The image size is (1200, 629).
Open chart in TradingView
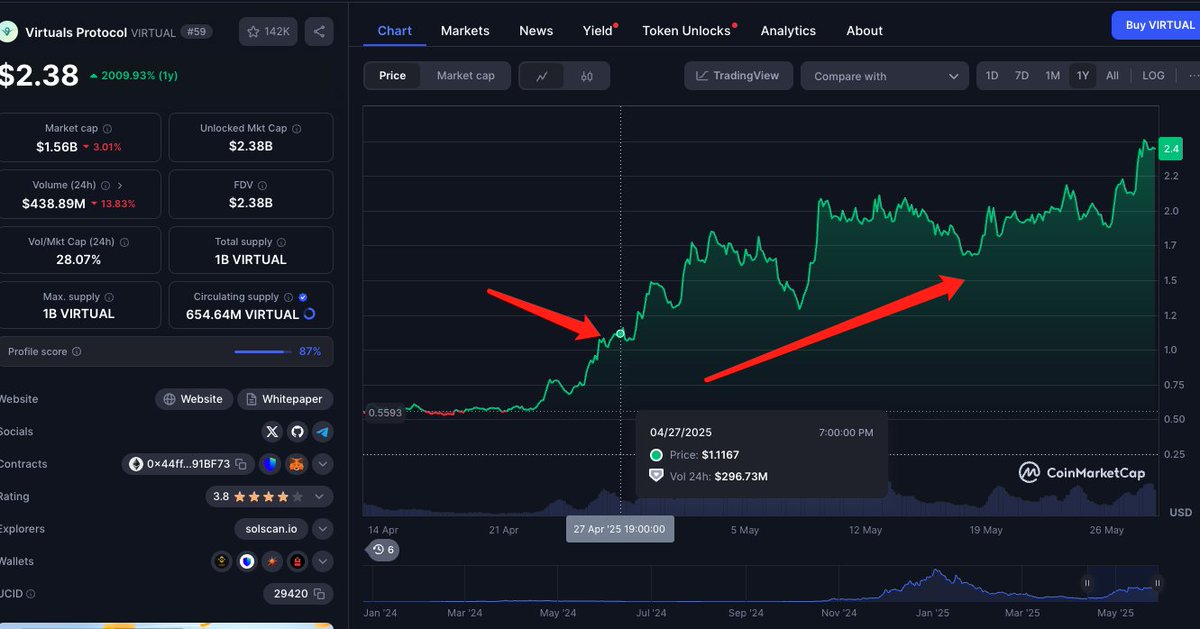coord(738,76)
